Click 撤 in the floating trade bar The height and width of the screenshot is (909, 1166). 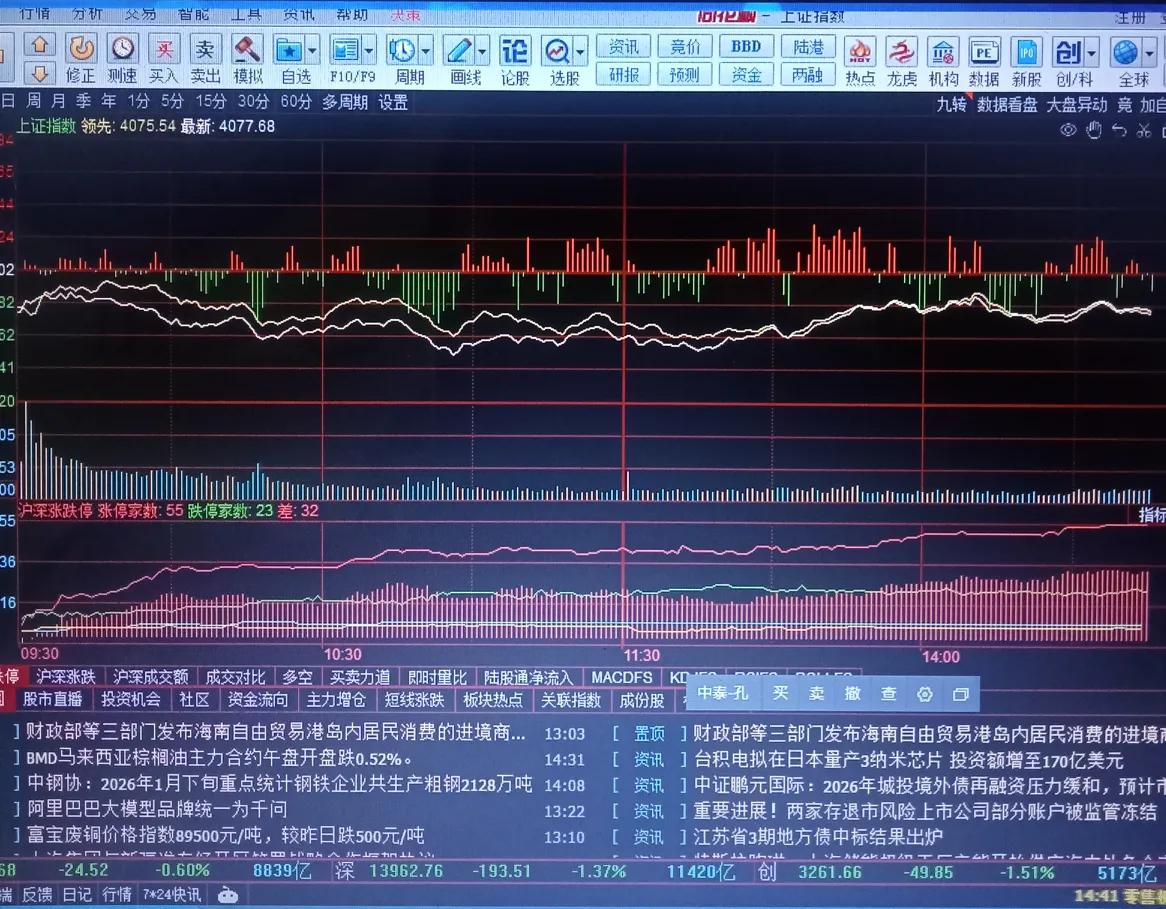coord(852,693)
